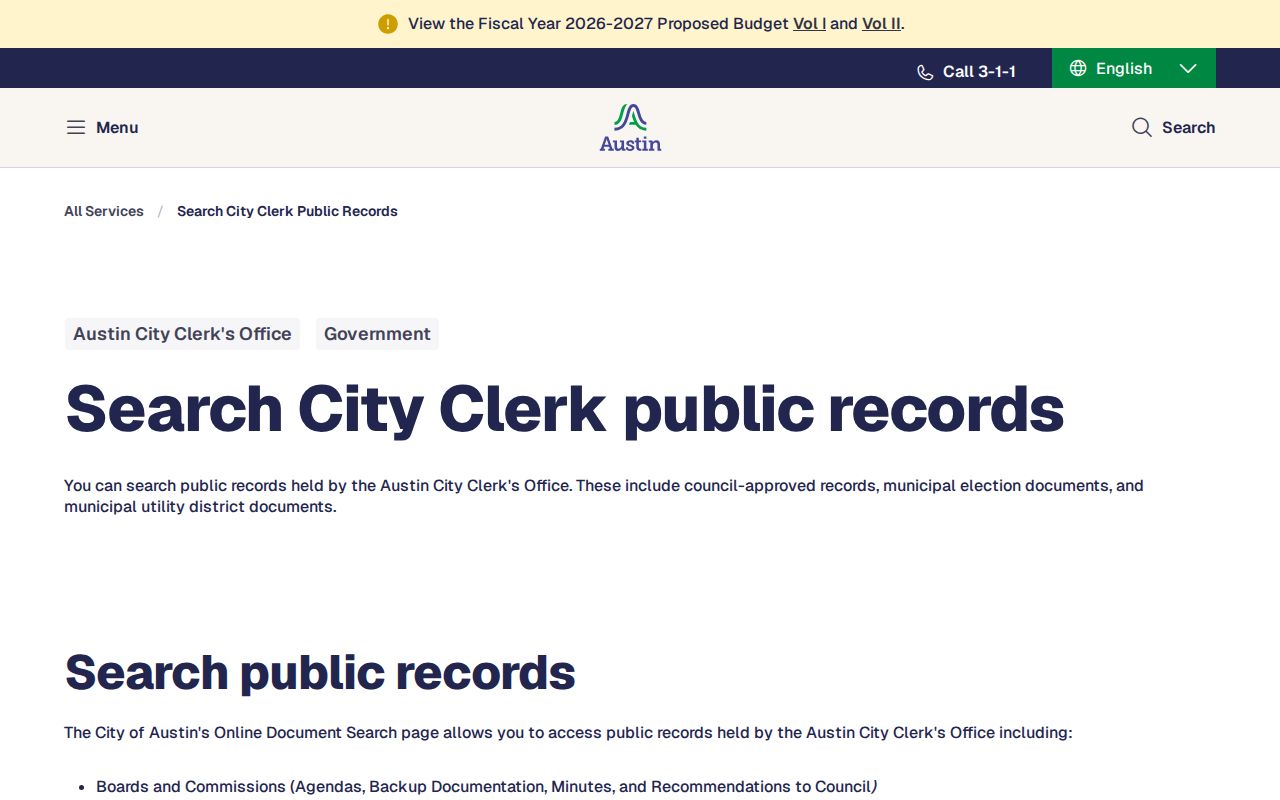Click the yellow alert icon in the banner

point(388,24)
